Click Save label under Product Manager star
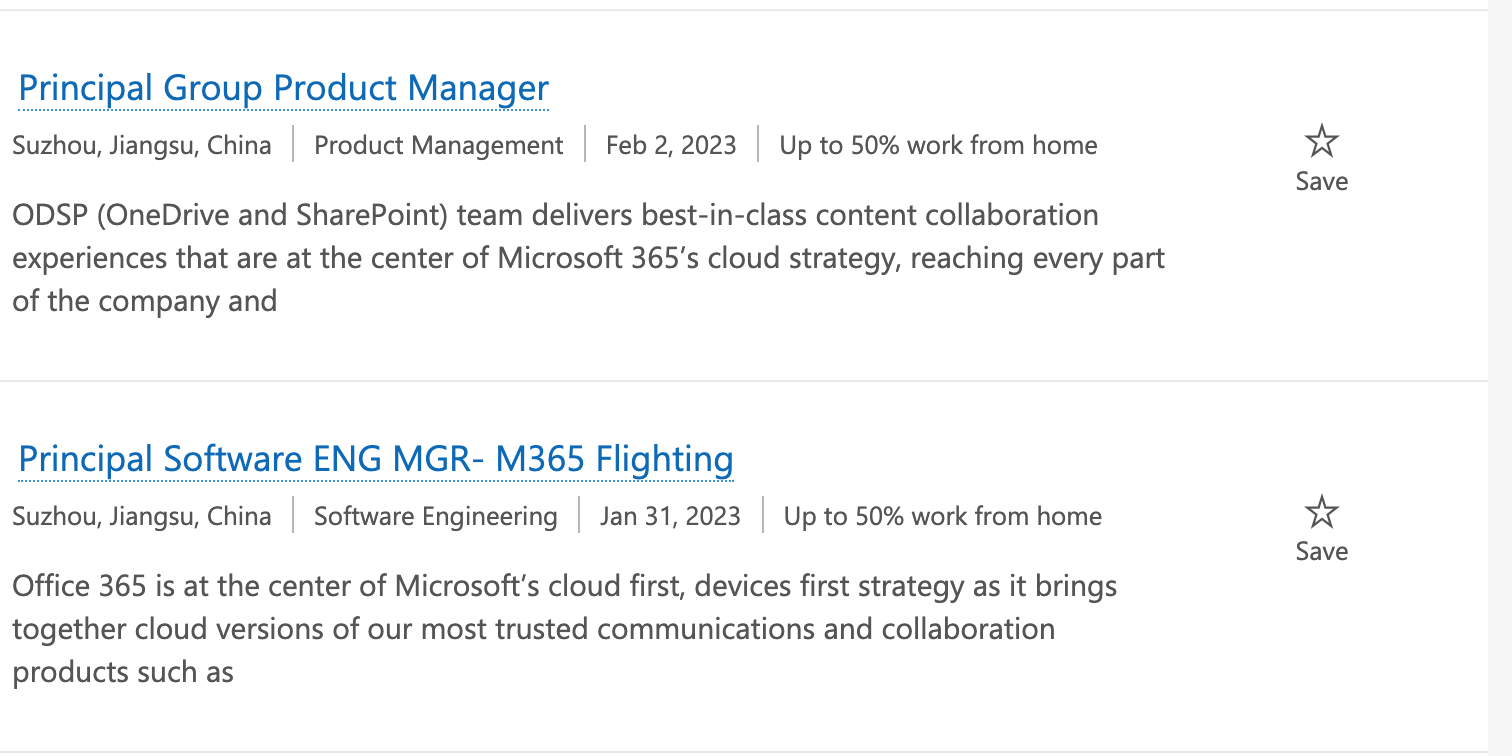This screenshot has height=756, width=1512. 1321,181
